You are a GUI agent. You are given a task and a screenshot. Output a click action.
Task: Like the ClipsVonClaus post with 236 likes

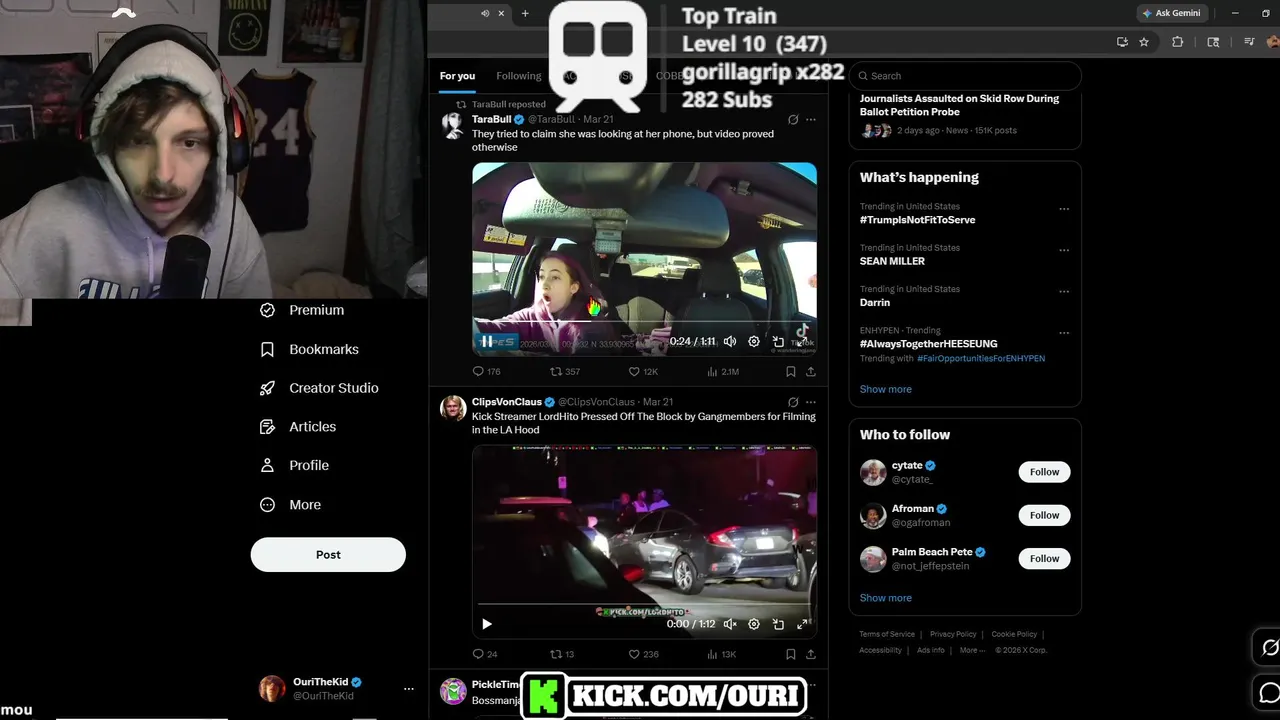pos(643,654)
